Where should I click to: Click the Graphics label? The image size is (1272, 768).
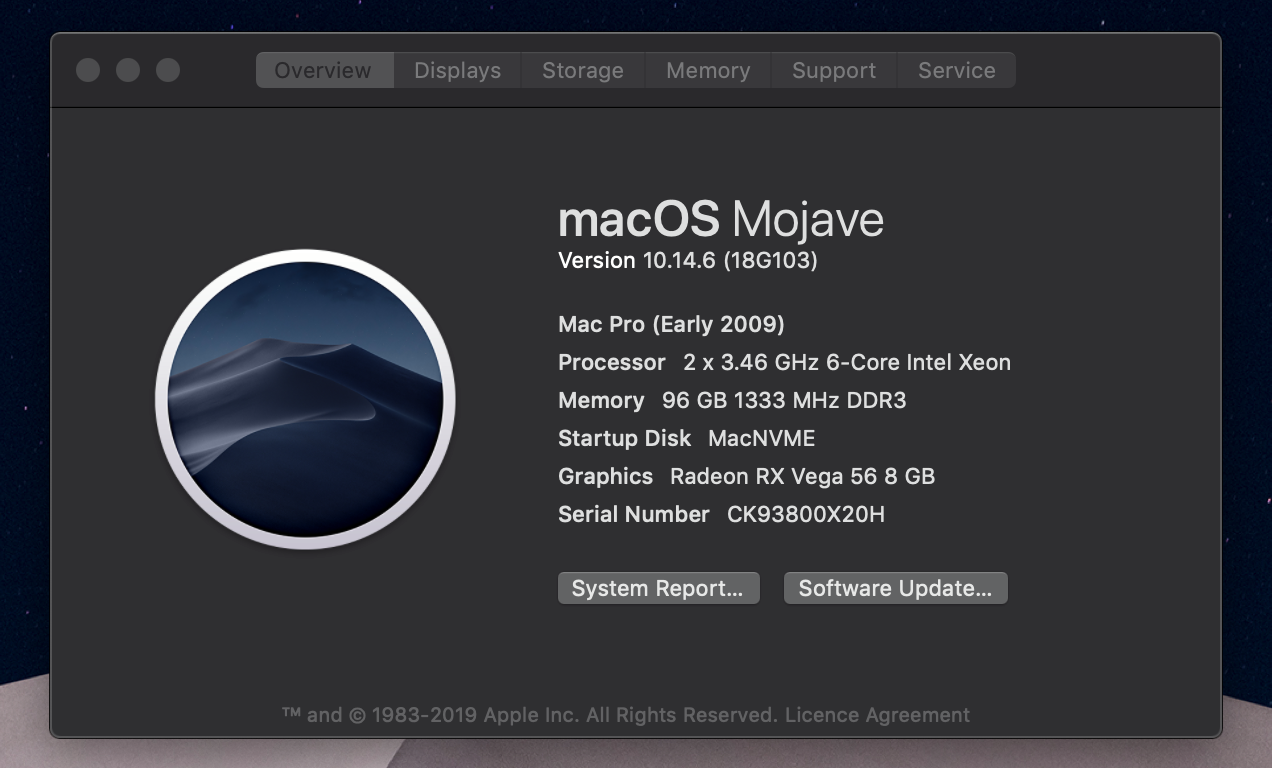pos(606,476)
